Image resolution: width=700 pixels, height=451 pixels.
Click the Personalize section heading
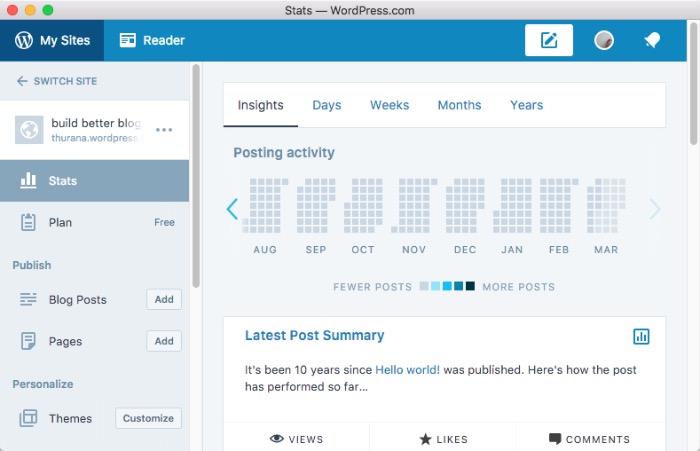click(43, 384)
